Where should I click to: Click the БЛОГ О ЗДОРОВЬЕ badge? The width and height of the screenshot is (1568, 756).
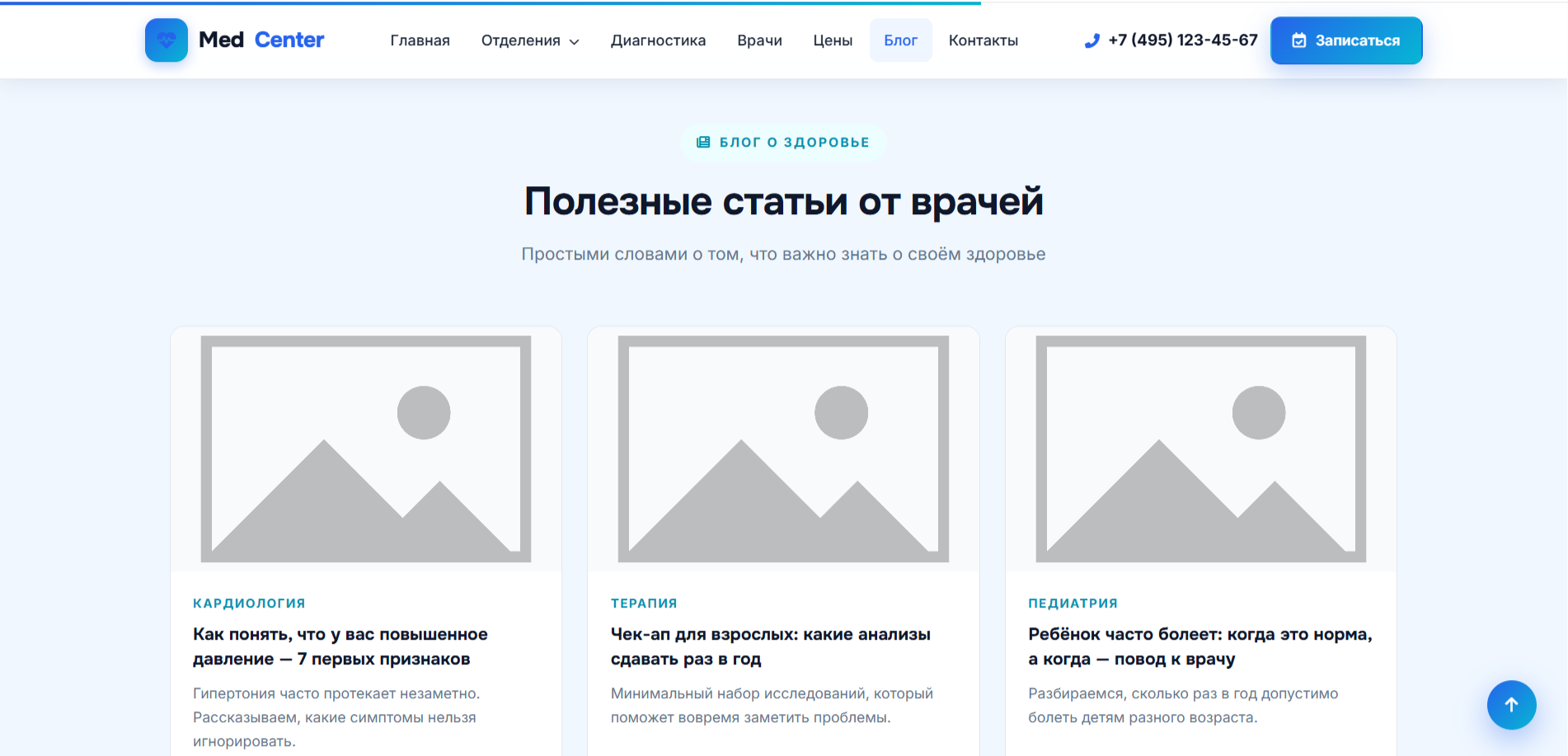(783, 143)
